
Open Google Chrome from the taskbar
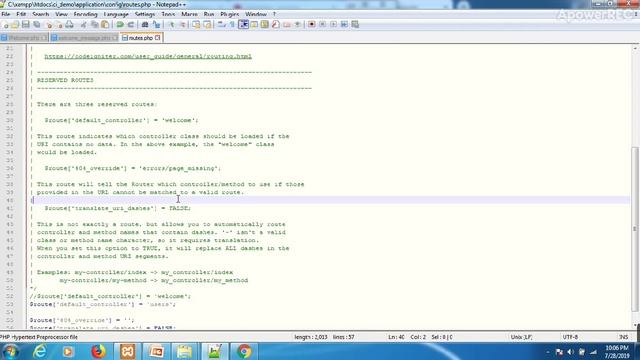[x=244, y=351]
